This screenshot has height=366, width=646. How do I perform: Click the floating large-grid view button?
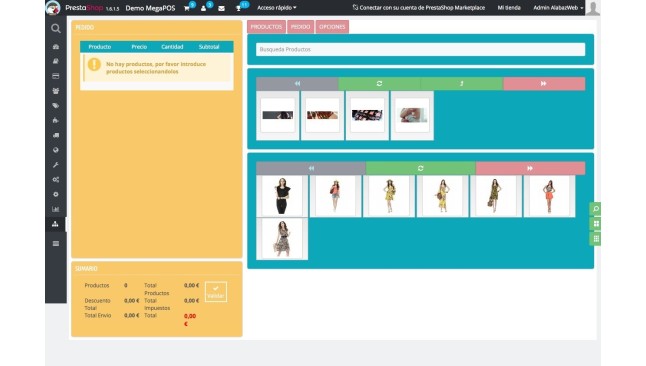(595, 224)
